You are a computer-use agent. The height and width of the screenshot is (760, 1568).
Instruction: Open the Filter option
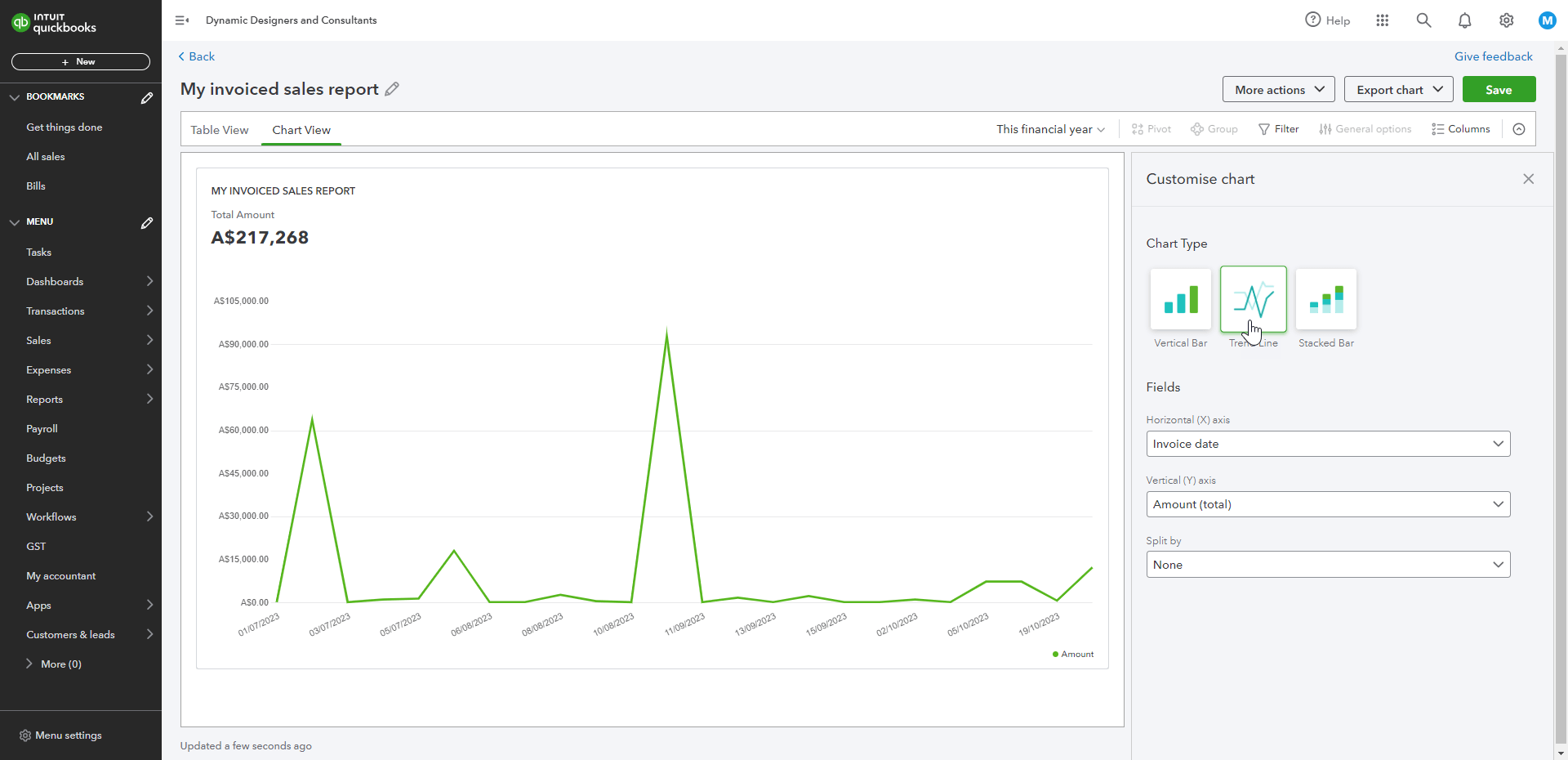(1279, 129)
